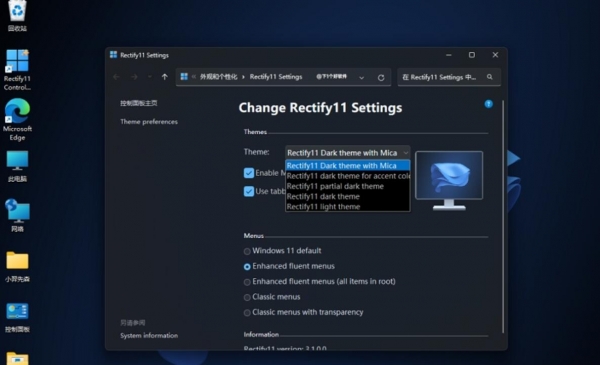Click Rectify11 Settings breadcrumb
600x365 pixels.
(276, 77)
